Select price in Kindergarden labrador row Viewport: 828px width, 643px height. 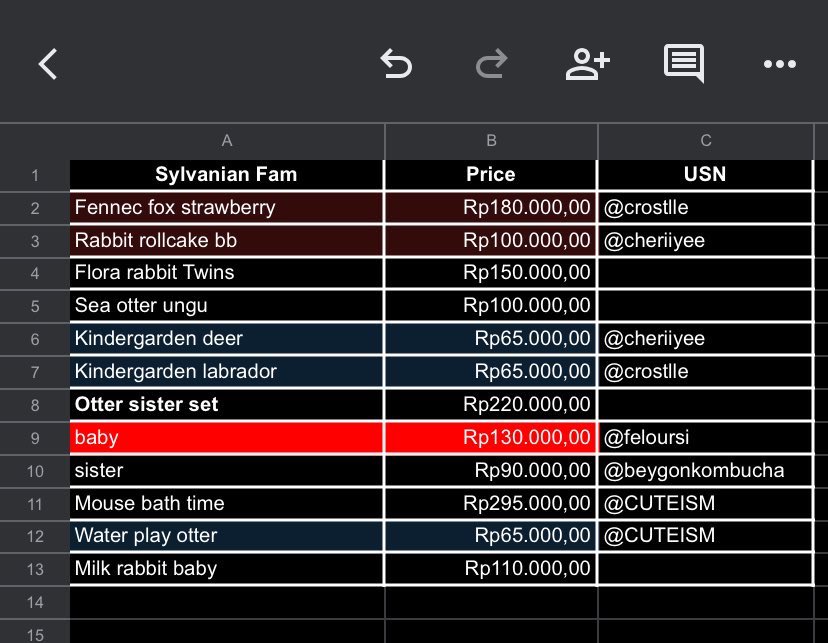[x=491, y=372]
